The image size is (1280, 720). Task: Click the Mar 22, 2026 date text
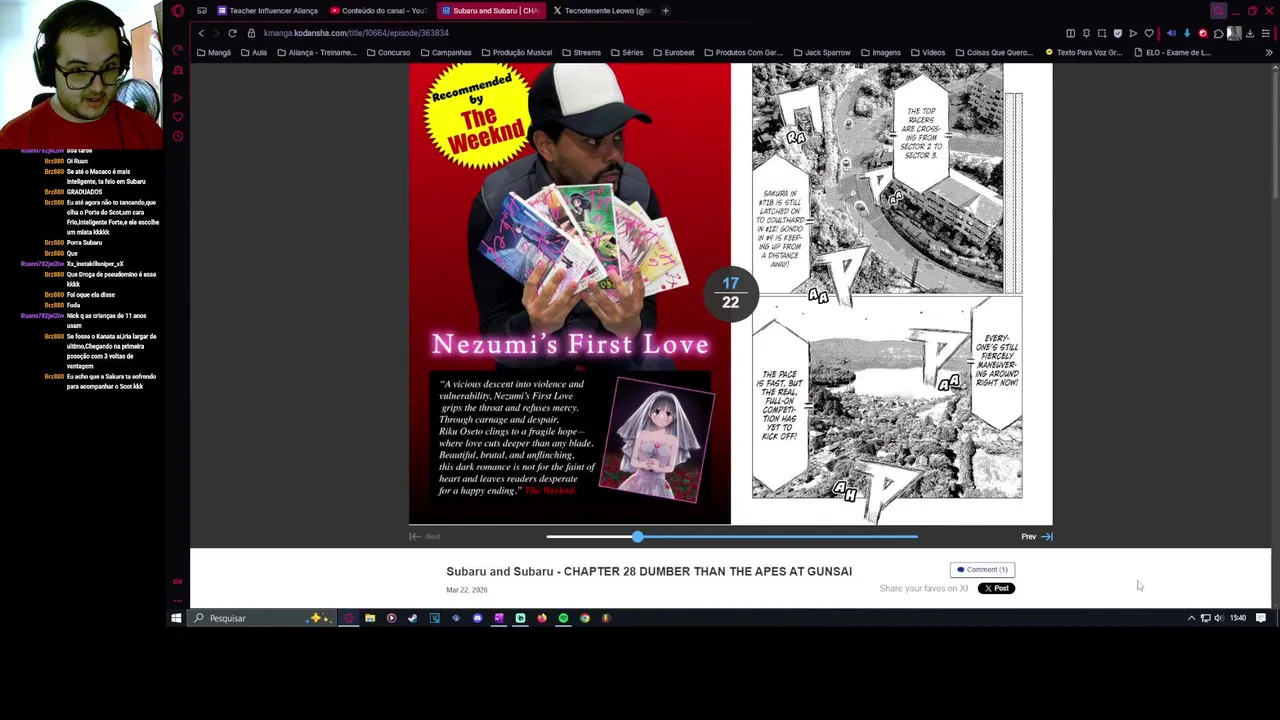(x=467, y=590)
